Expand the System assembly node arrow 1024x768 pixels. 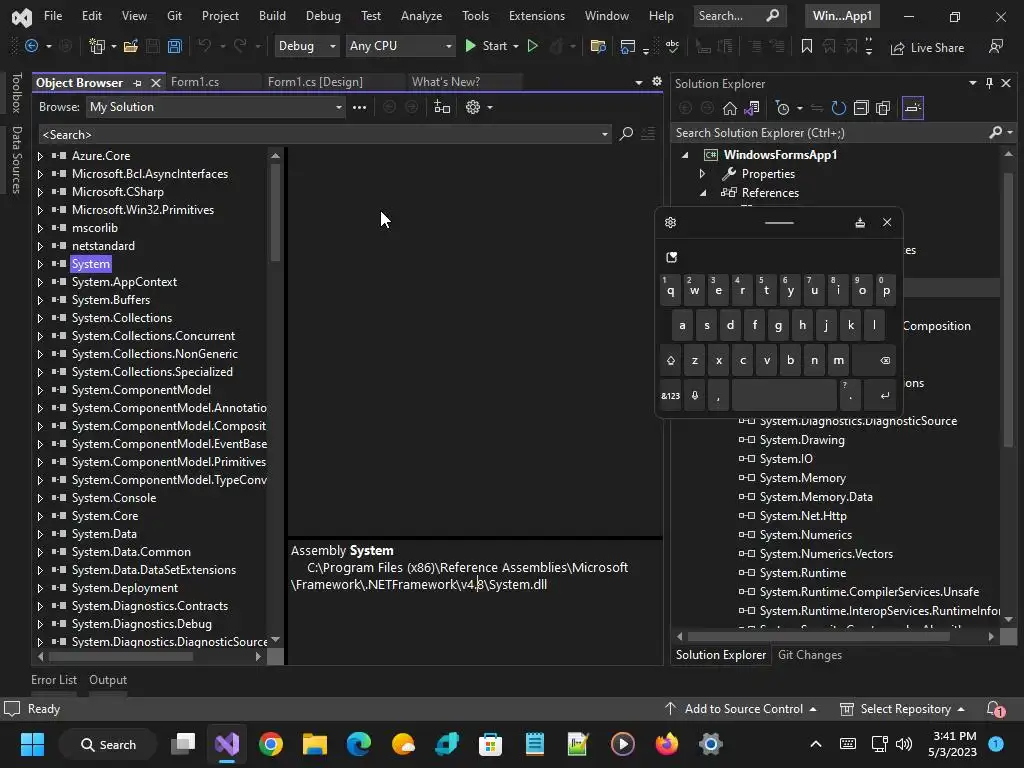[x=40, y=264]
